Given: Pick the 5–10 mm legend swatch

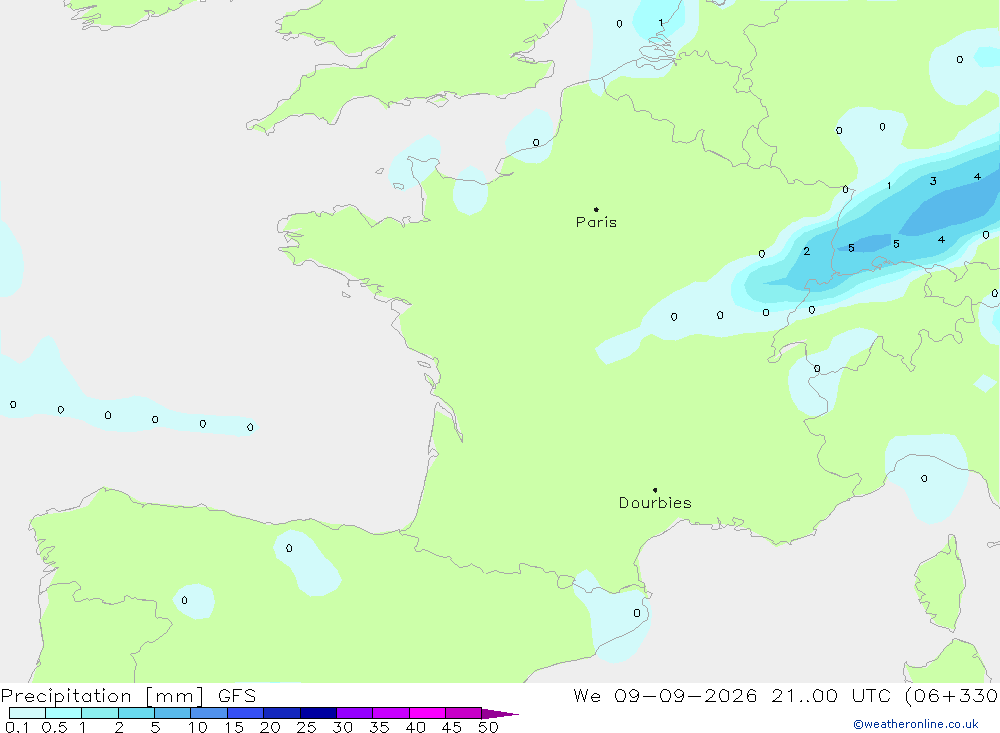Looking at the screenshot, I should [x=173, y=713].
